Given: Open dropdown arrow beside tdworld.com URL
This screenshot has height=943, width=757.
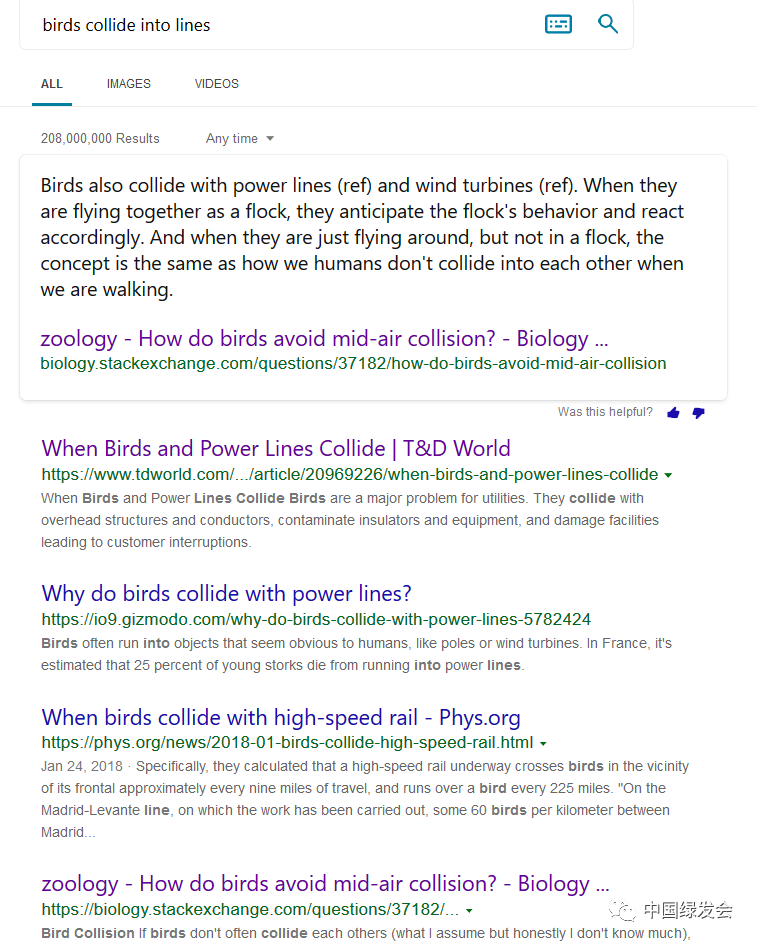Looking at the screenshot, I should 668,475.
